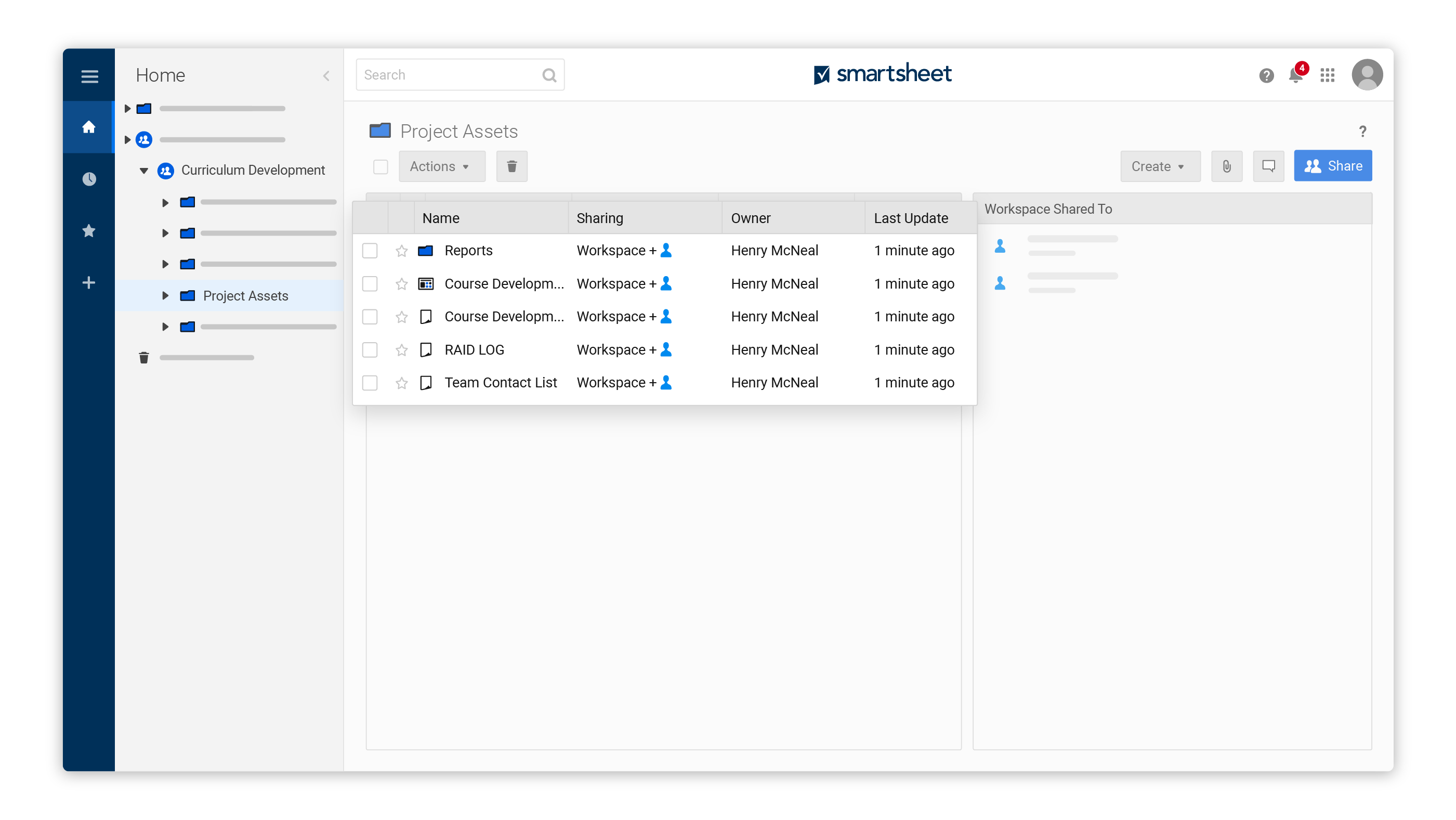Open Recents clock icon in sidebar

pyautogui.click(x=89, y=179)
